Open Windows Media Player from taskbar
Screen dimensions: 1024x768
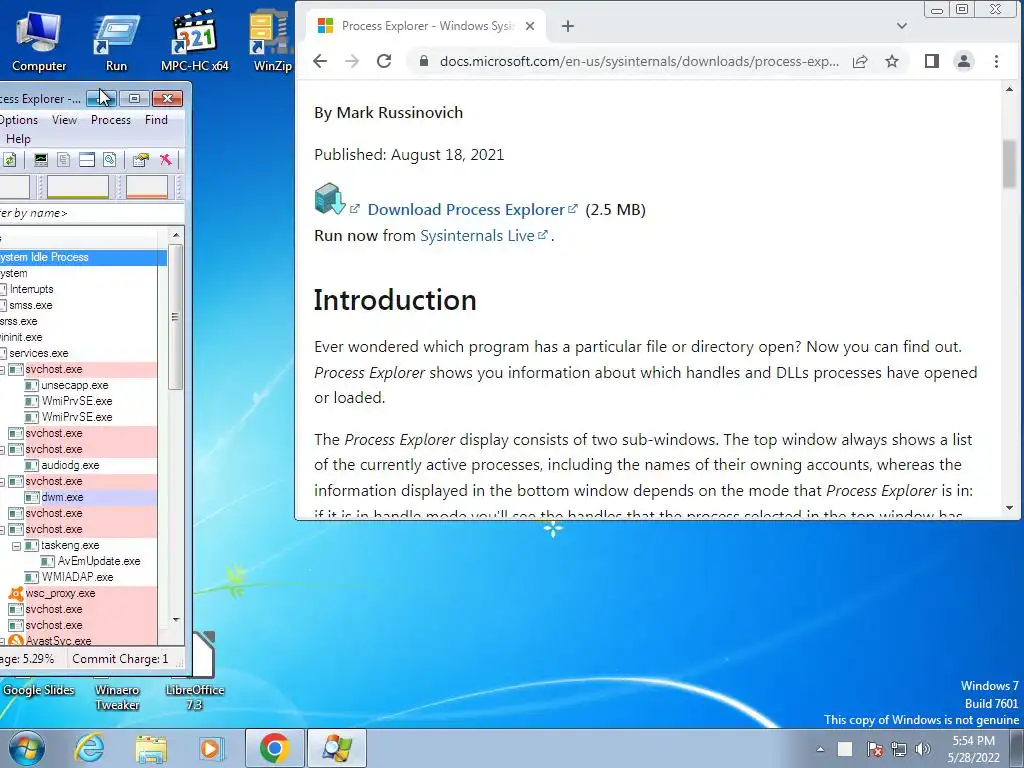[x=212, y=748]
